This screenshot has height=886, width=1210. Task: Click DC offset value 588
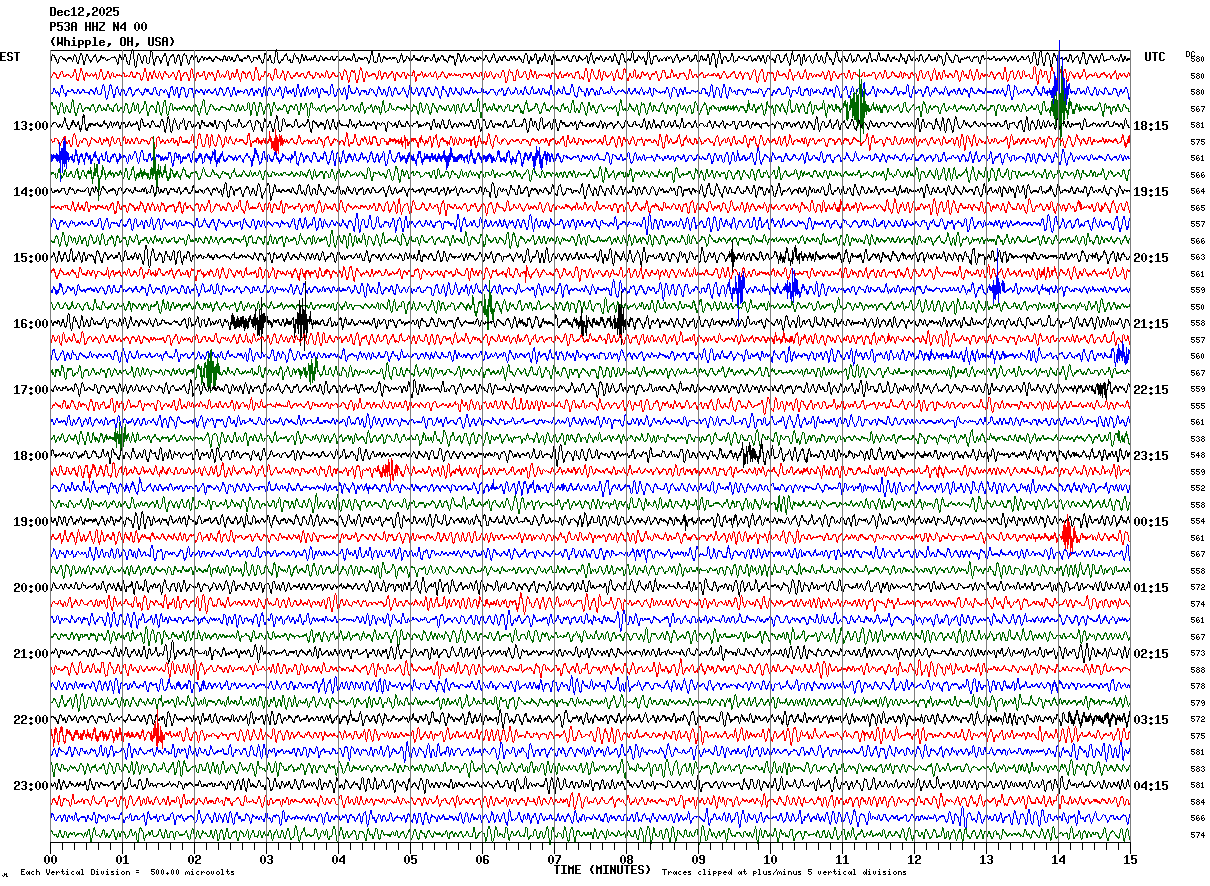[1197, 670]
